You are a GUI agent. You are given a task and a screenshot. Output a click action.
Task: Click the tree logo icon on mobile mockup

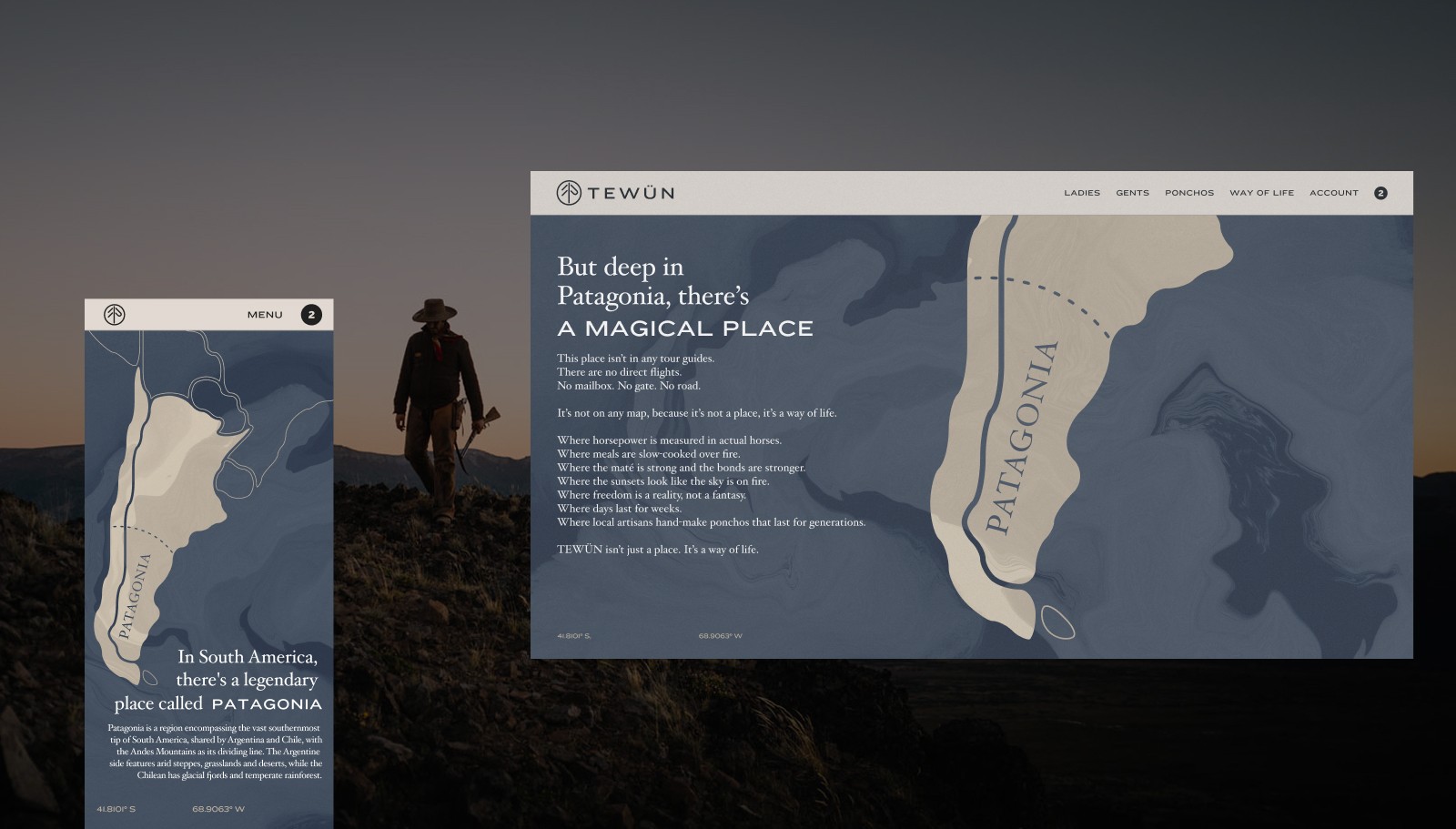point(114,315)
